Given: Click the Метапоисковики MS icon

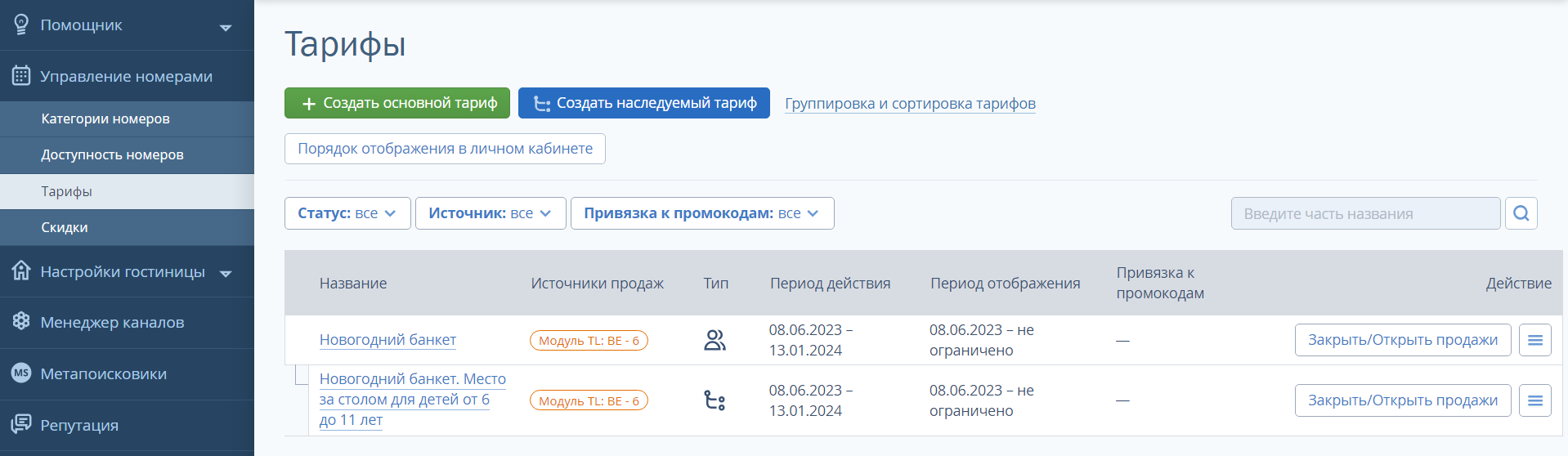Looking at the screenshot, I should (21, 373).
